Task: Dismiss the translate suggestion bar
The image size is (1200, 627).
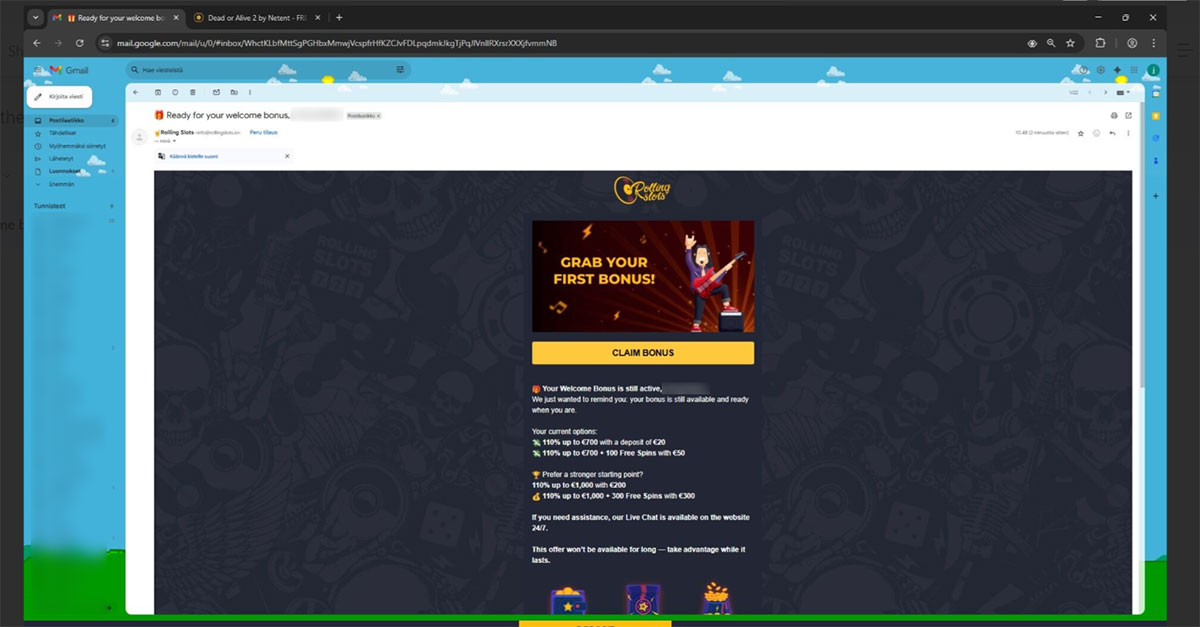Action: (x=287, y=156)
